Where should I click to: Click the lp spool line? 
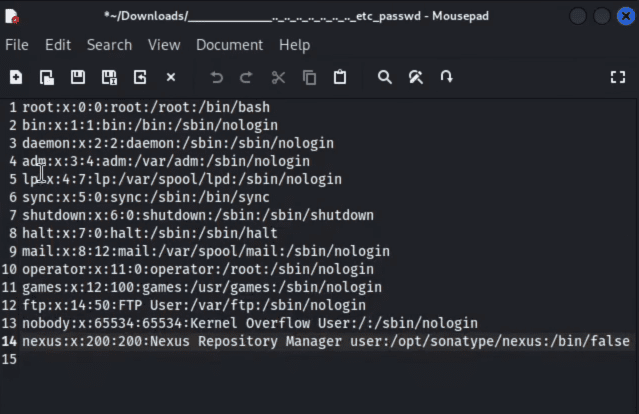pyautogui.click(x=182, y=179)
